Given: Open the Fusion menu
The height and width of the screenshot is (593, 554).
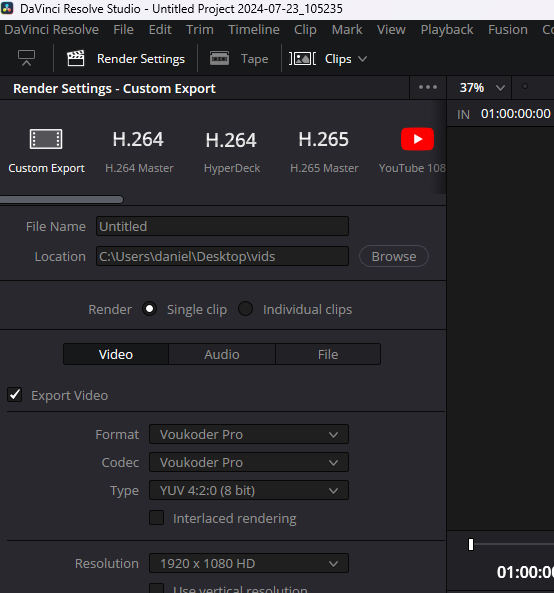Looking at the screenshot, I should 507,29.
